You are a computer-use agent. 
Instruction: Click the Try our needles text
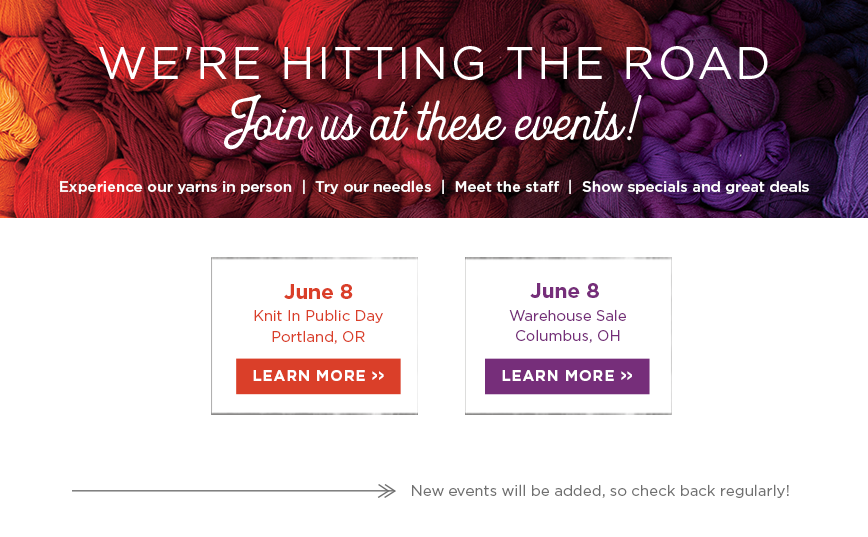point(373,187)
